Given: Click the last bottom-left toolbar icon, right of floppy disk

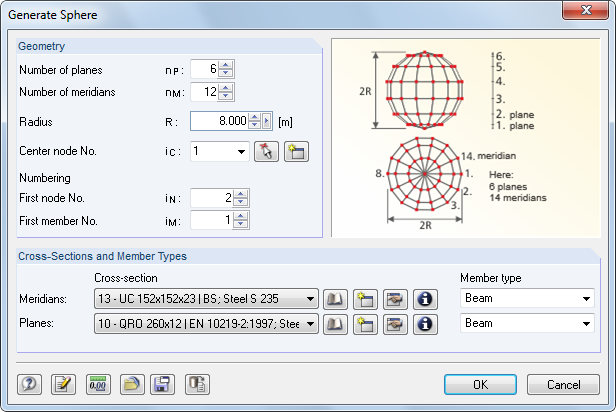Looking at the screenshot, I should point(197,384).
